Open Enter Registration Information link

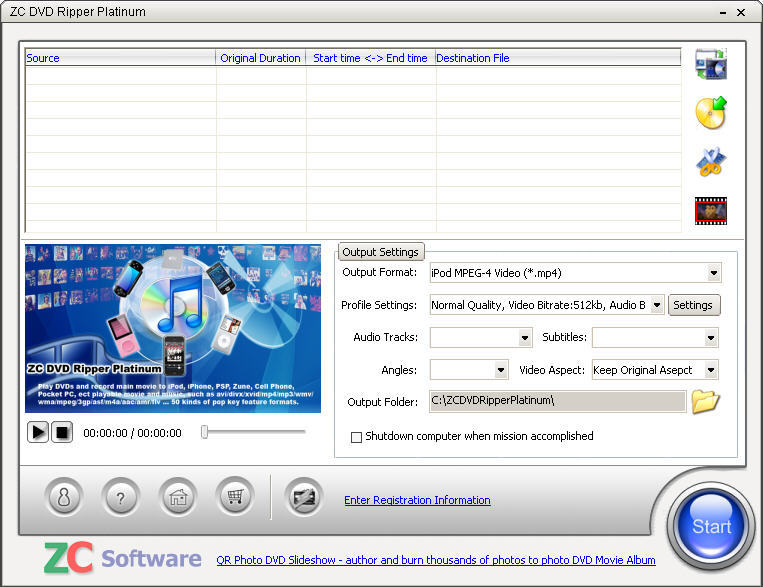(417, 500)
